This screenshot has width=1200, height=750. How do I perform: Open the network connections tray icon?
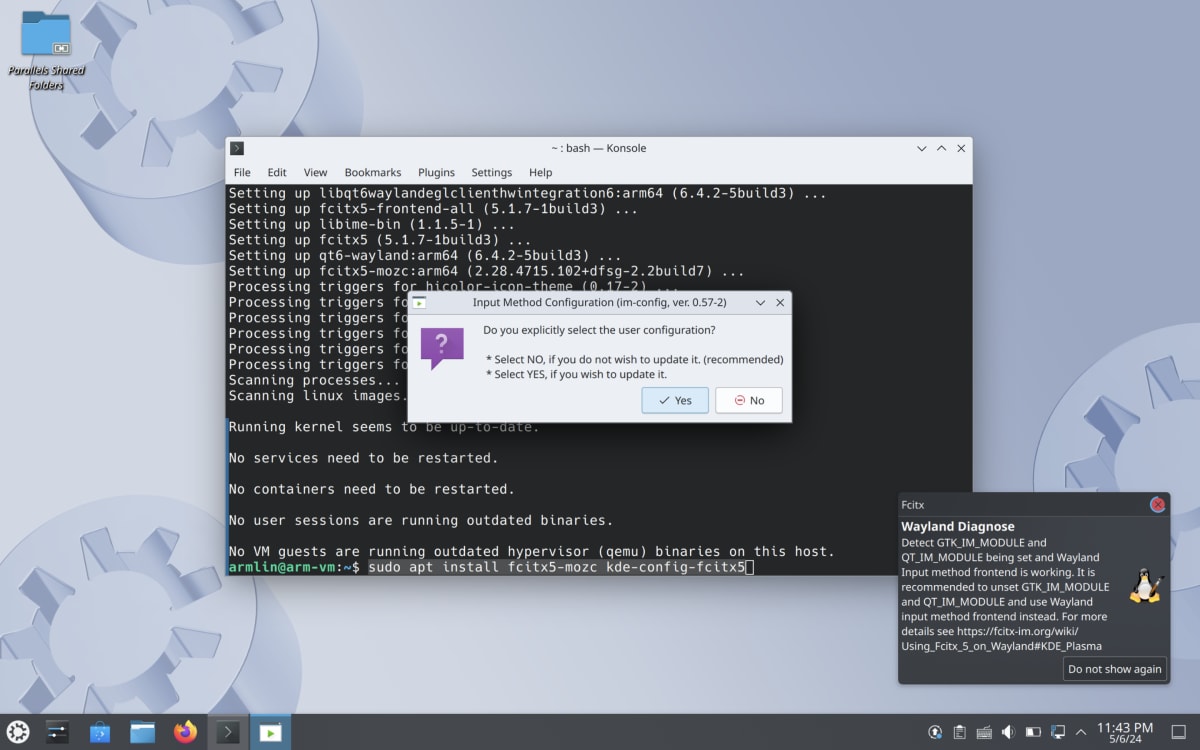[x=1057, y=733]
